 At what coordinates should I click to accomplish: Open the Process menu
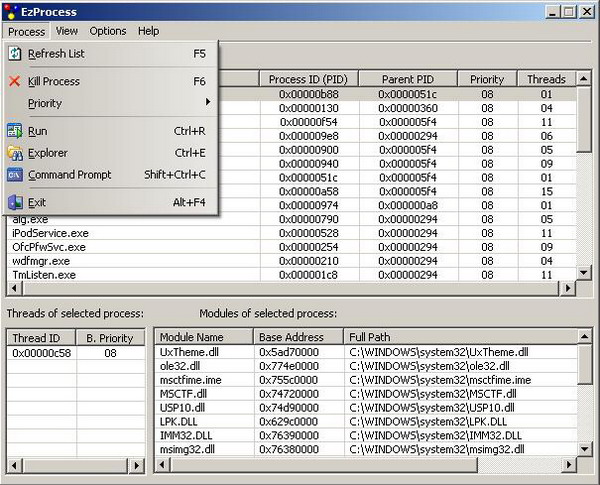pos(26,31)
